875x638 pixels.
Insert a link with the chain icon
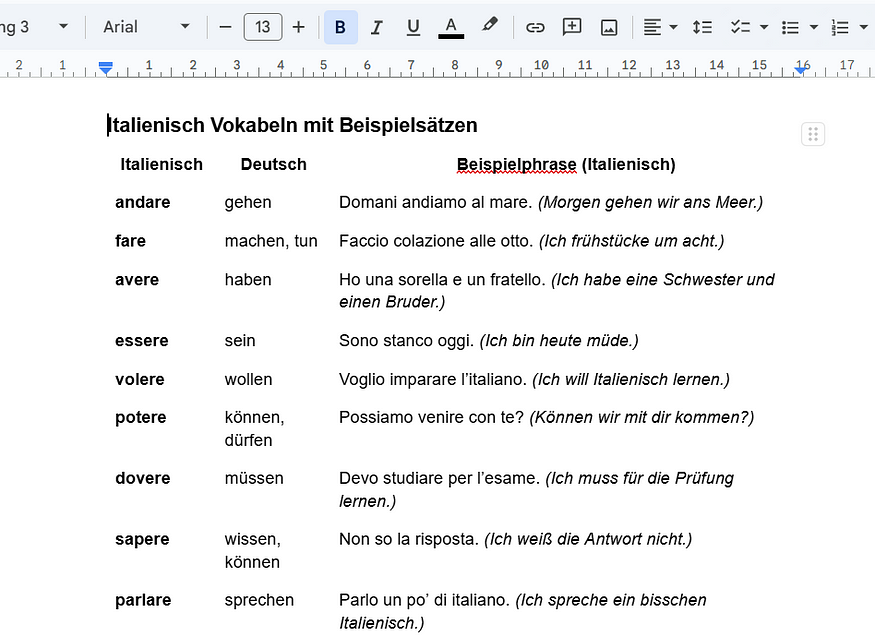[535, 27]
